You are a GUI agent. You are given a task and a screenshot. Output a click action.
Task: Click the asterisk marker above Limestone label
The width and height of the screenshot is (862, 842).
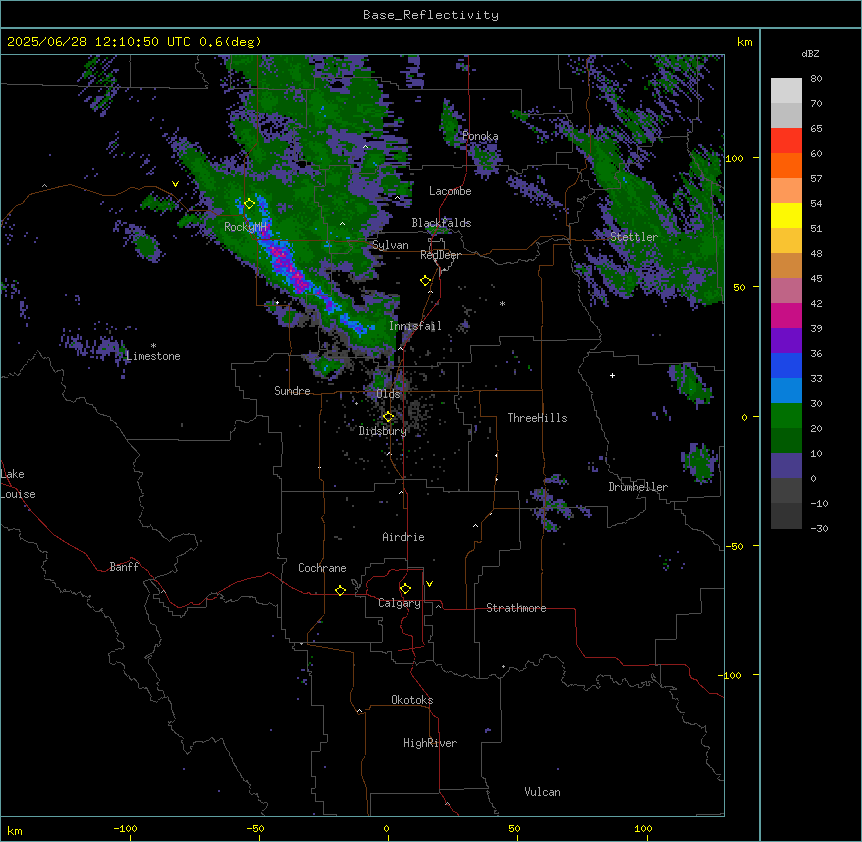click(x=153, y=346)
